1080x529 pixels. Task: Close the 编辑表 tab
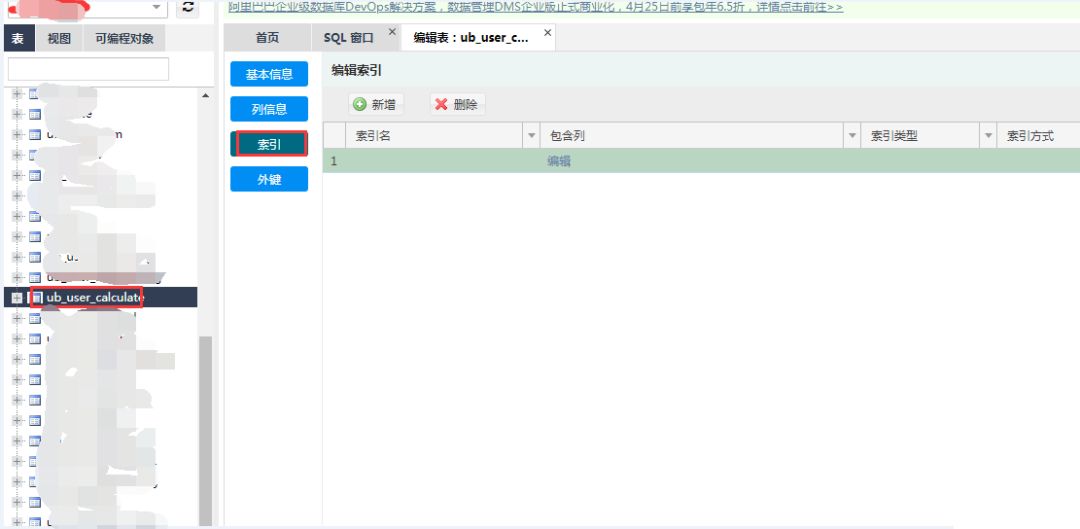(548, 32)
